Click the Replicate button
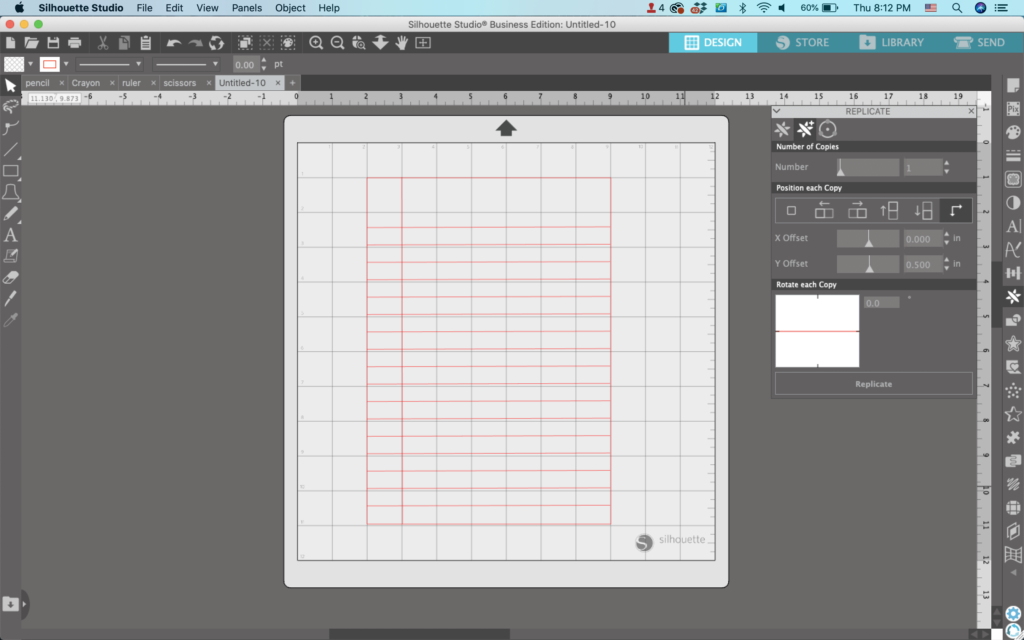The height and width of the screenshot is (640, 1024). (x=874, y=384)
